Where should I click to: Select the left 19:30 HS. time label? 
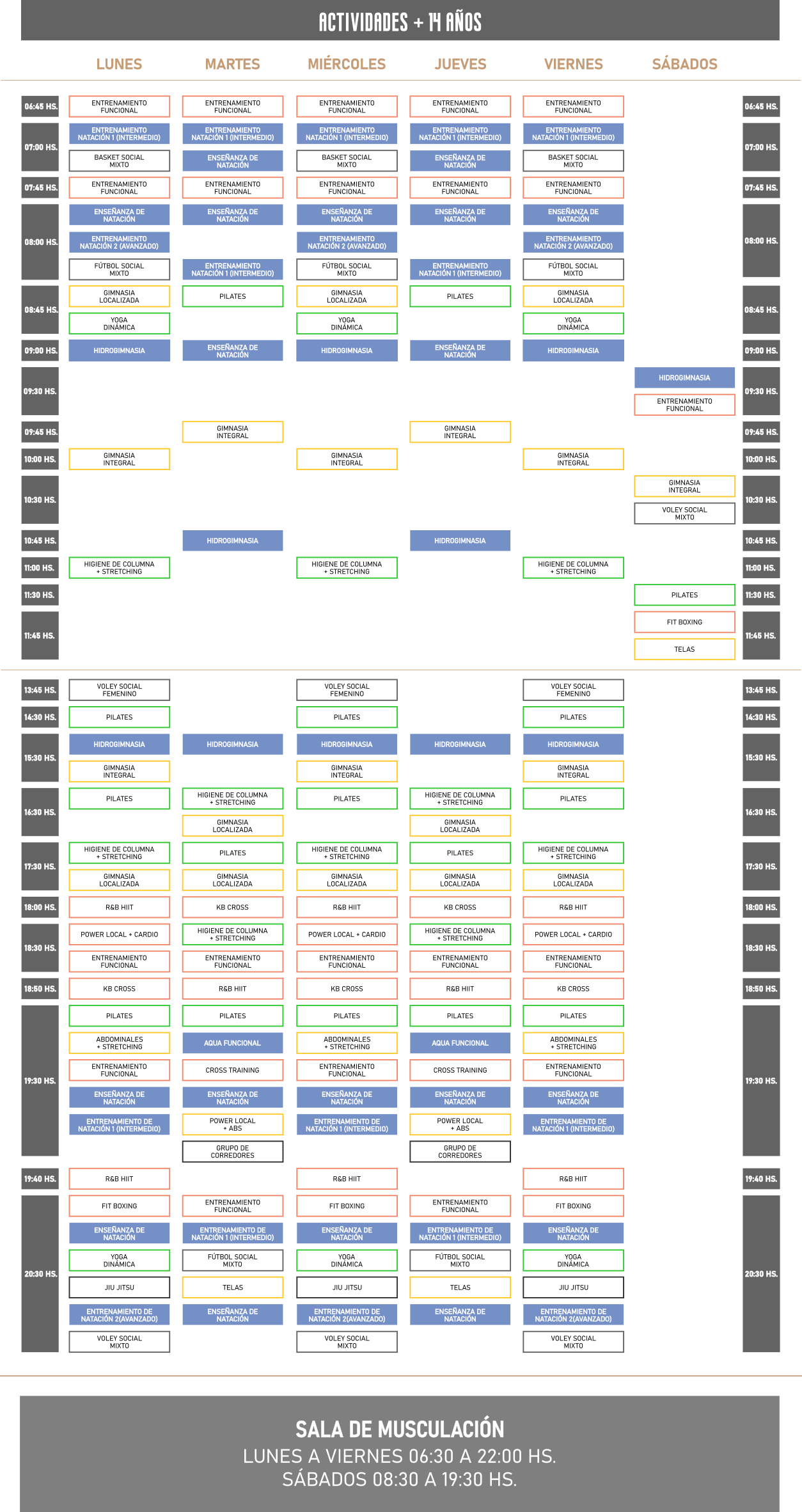[x=40, y=1081]
